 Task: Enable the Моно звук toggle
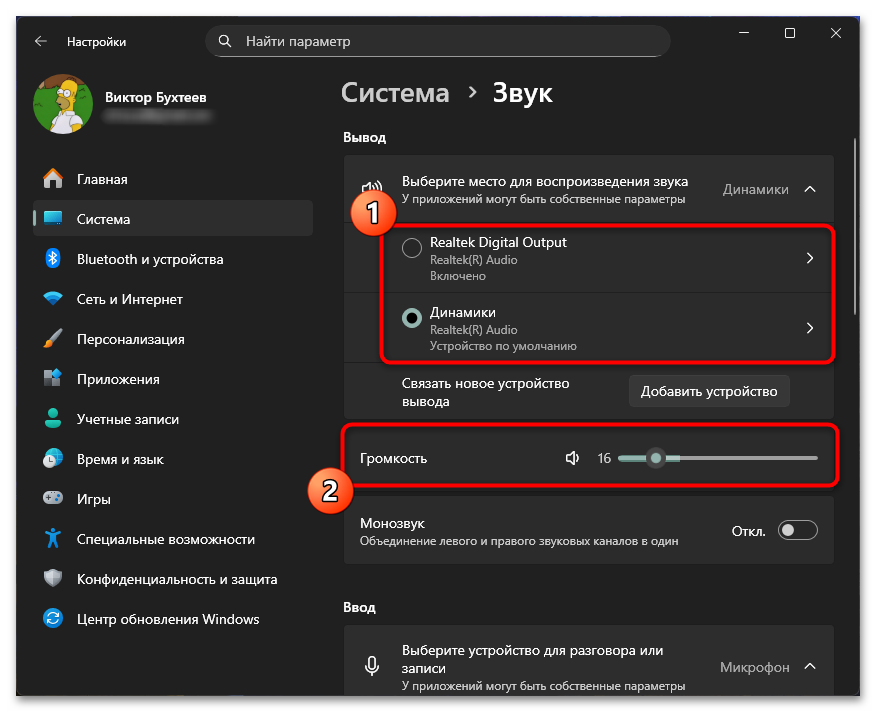tap(797, 530)
